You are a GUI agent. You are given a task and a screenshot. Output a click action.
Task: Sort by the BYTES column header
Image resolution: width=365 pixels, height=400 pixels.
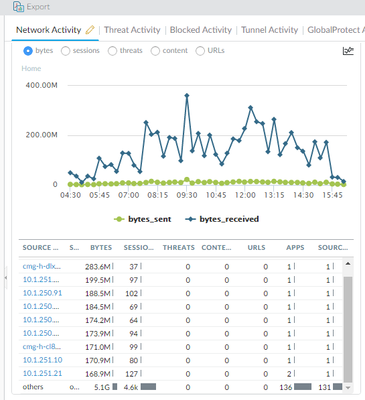tap(101, 248)
